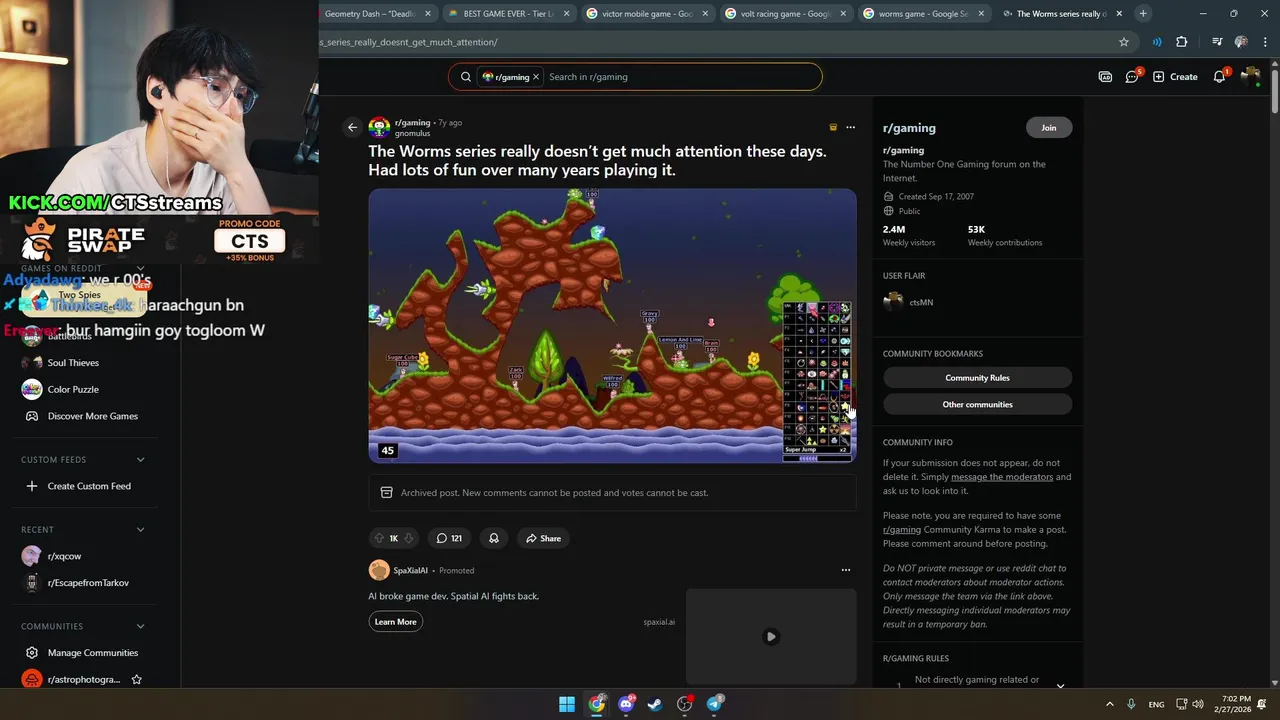Screen dimensions: 1280x720
Task: Open the Worms game screenshot image
Action: 612,326
